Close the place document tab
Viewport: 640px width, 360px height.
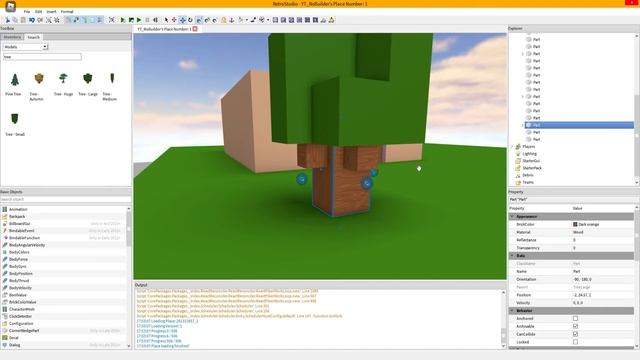coord(195,29)
